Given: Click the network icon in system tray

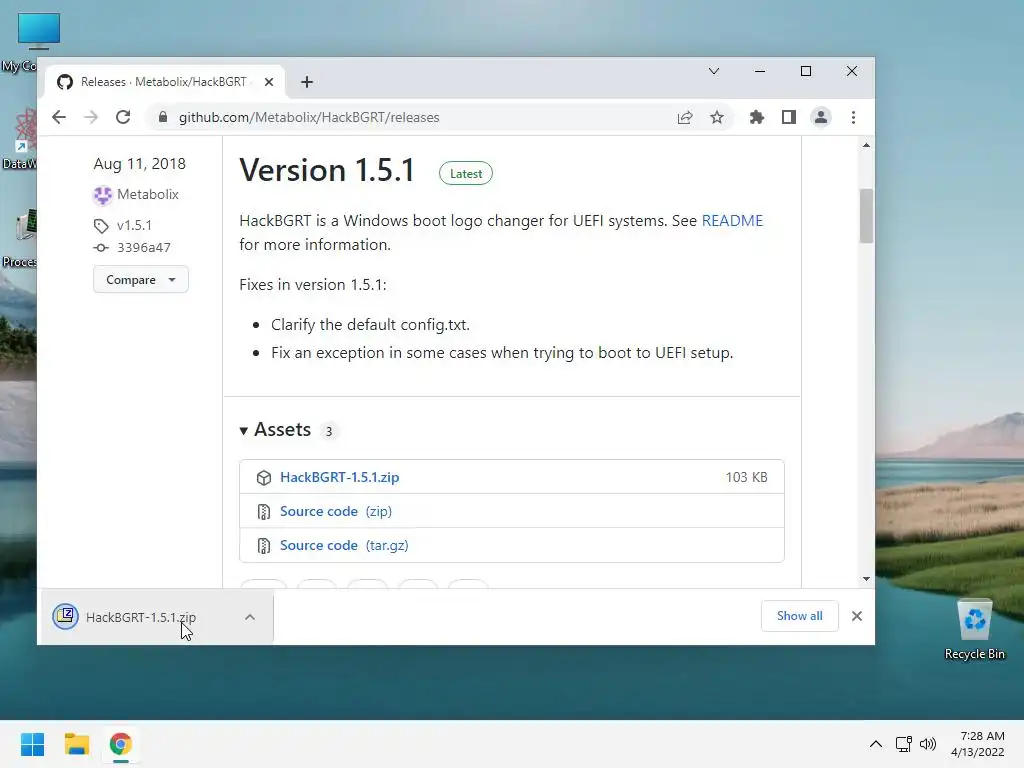Looking at the screenshot, I should pos(904,744).
